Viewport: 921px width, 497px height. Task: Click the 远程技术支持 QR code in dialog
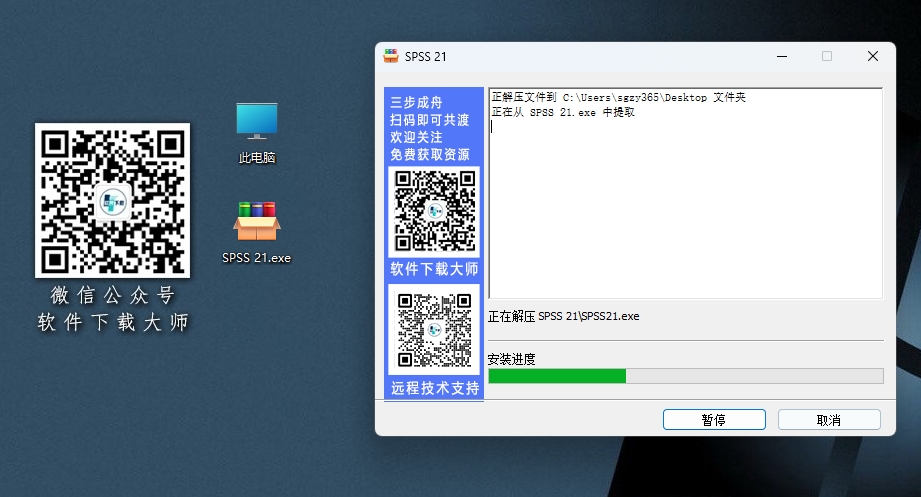[435, 329]
